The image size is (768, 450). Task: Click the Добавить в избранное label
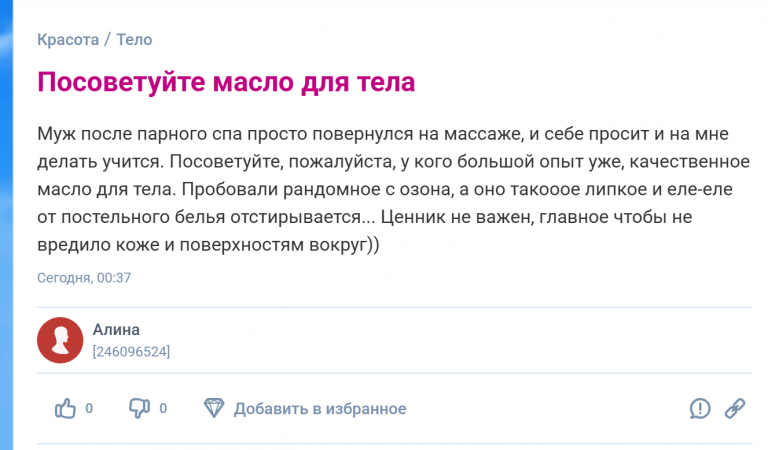320,408
